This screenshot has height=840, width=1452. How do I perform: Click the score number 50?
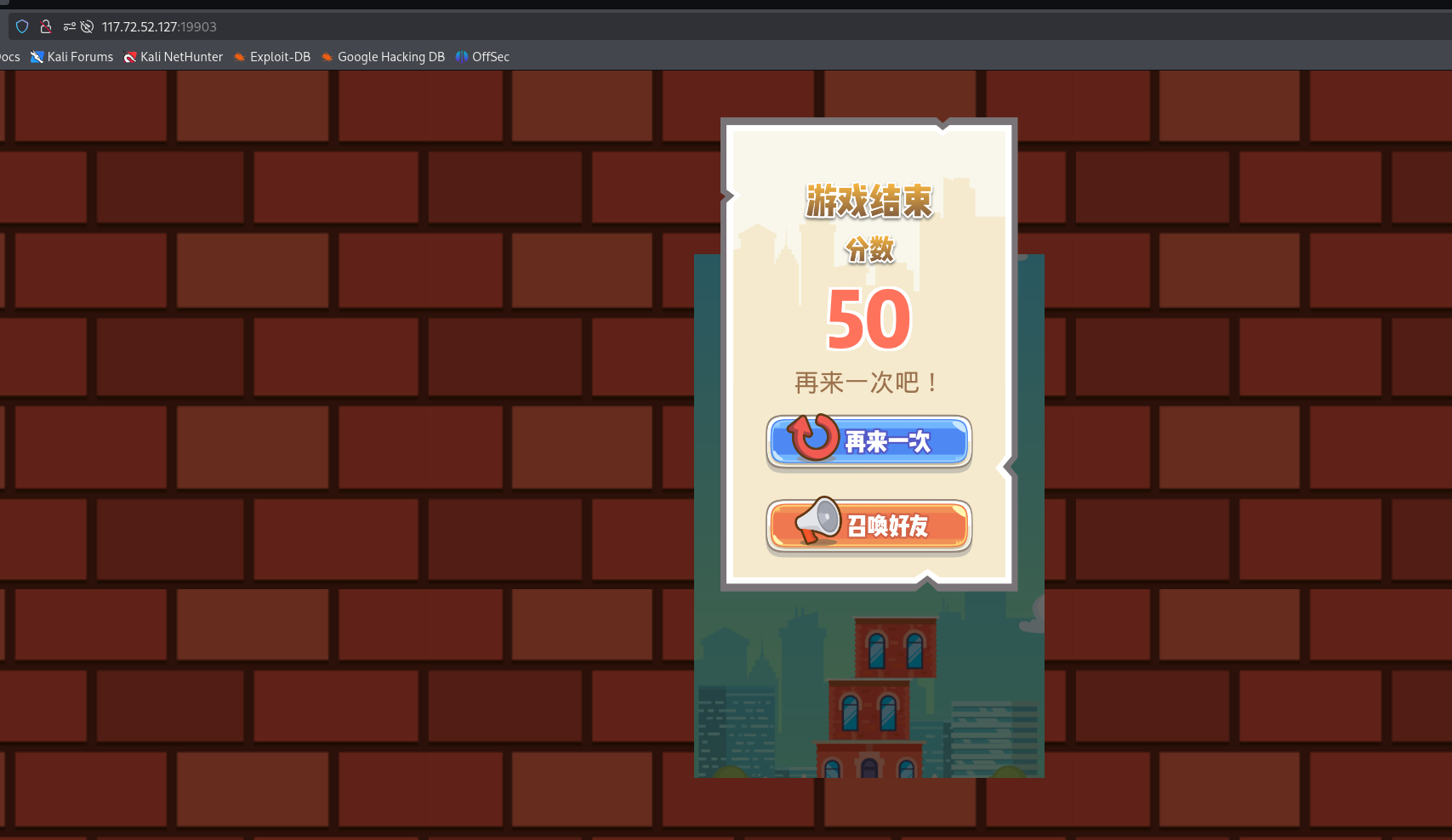tap(868, 319)
